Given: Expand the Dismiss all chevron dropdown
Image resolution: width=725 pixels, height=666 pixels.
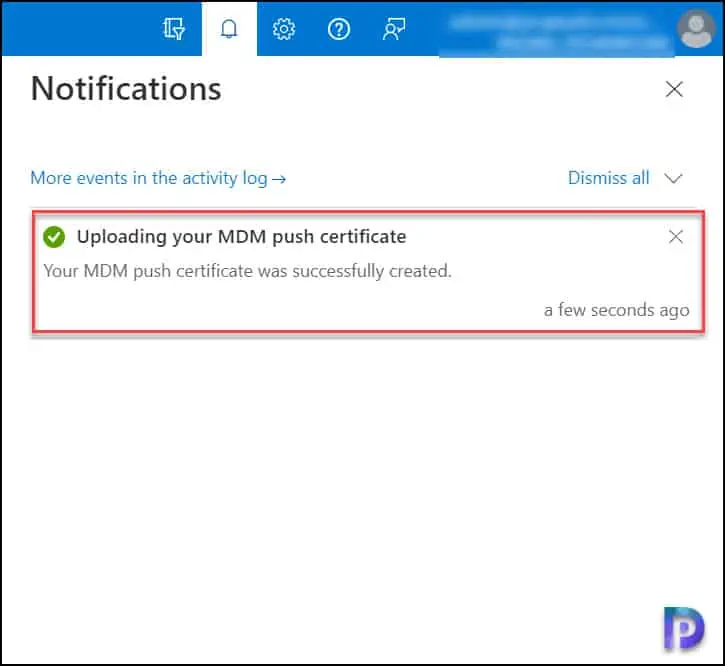Looking at the screenshot, I should coord(673,178).
